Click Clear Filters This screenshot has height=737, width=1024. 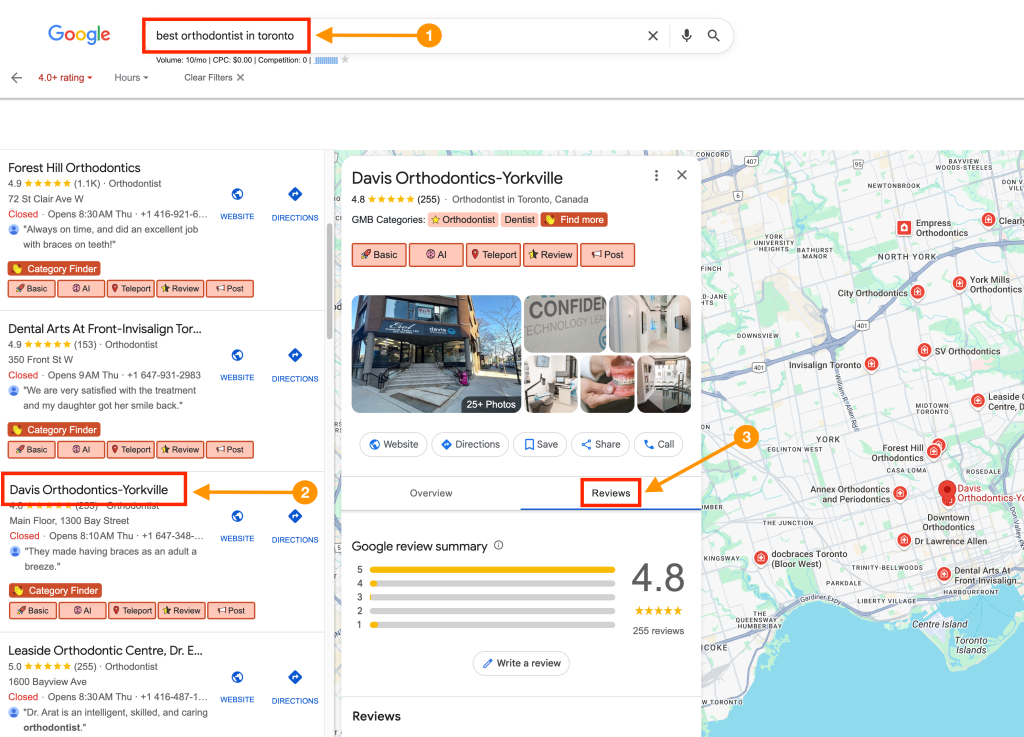(x=214, y=78)
